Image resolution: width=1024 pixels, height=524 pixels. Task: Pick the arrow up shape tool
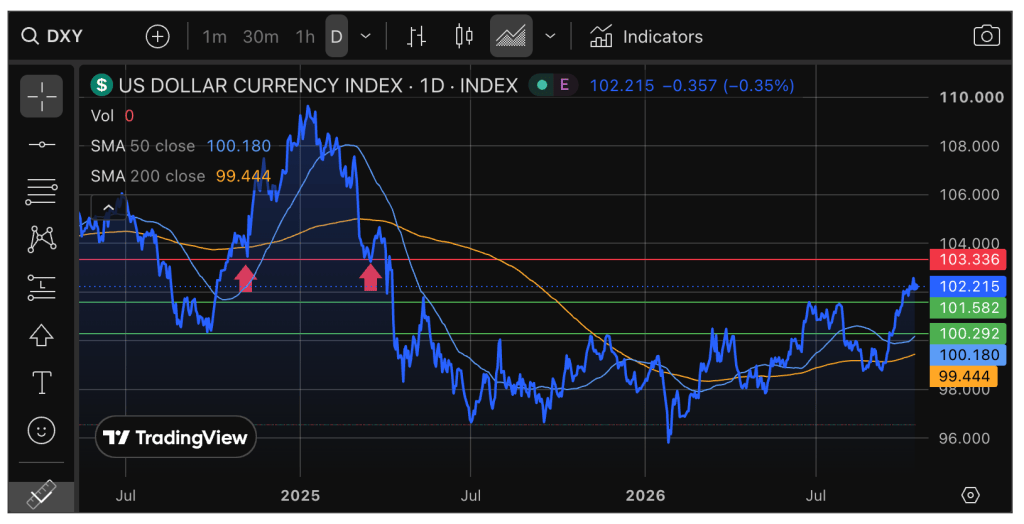(41, 335)
